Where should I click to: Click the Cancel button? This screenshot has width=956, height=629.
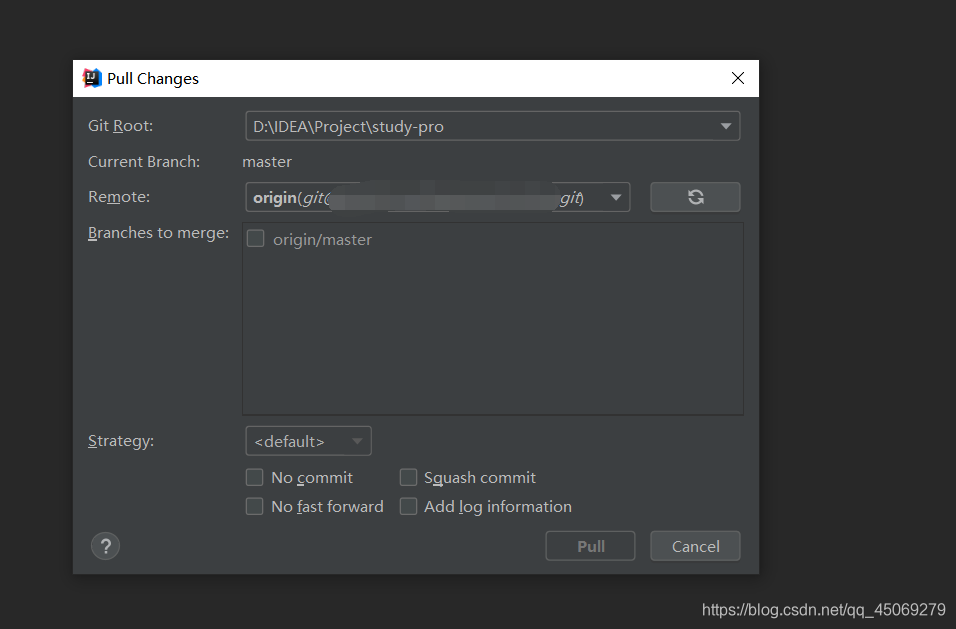695,546
